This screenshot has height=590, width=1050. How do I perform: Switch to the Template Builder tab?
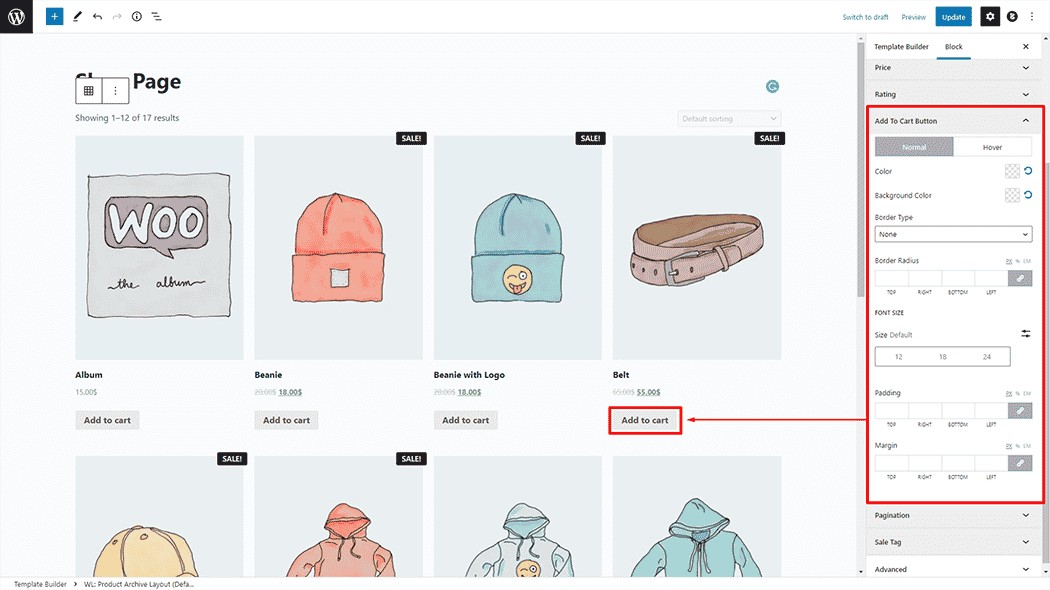[x=901, y=47]
